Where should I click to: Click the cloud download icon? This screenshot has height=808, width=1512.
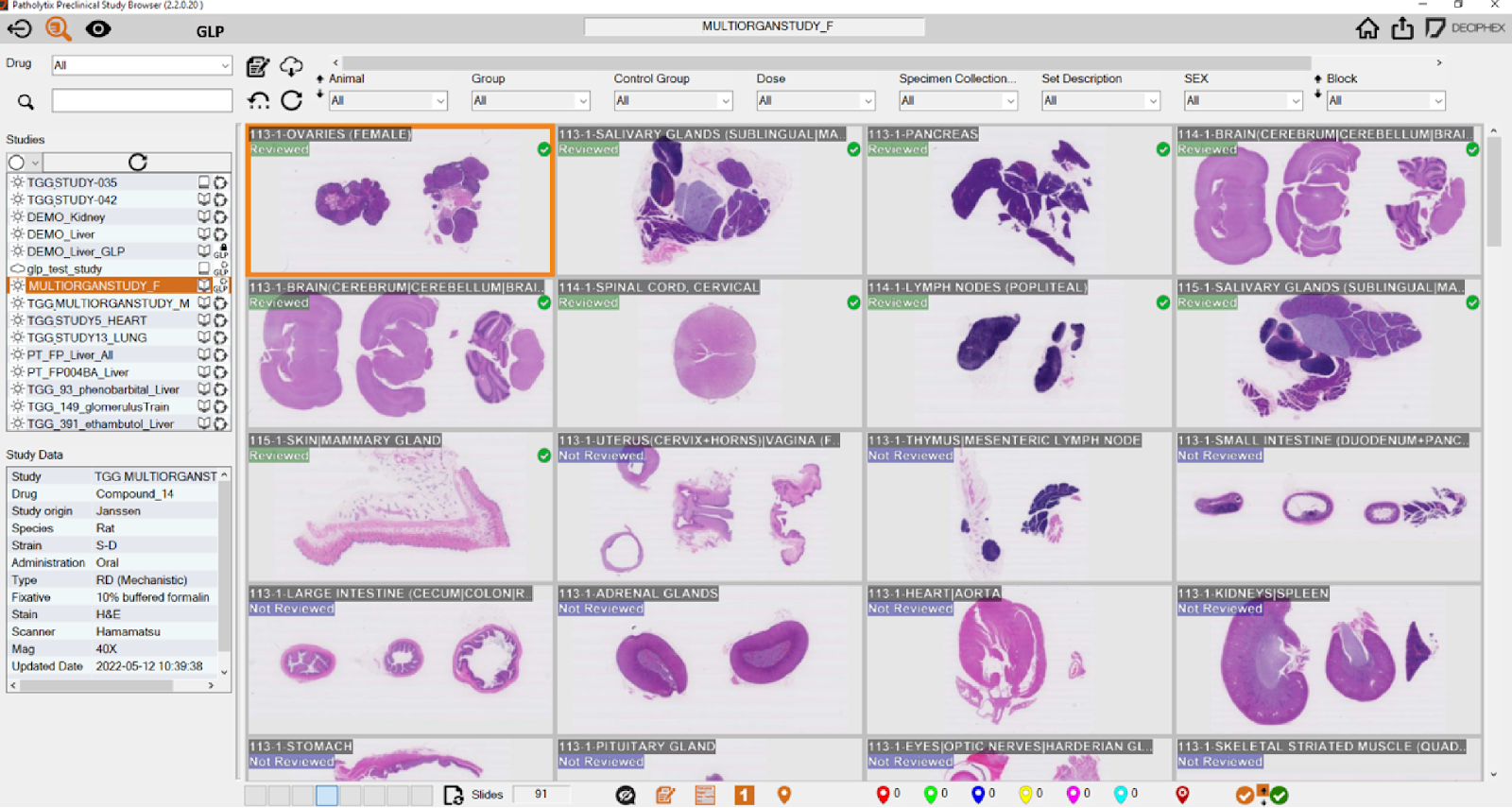coord(291,66)
